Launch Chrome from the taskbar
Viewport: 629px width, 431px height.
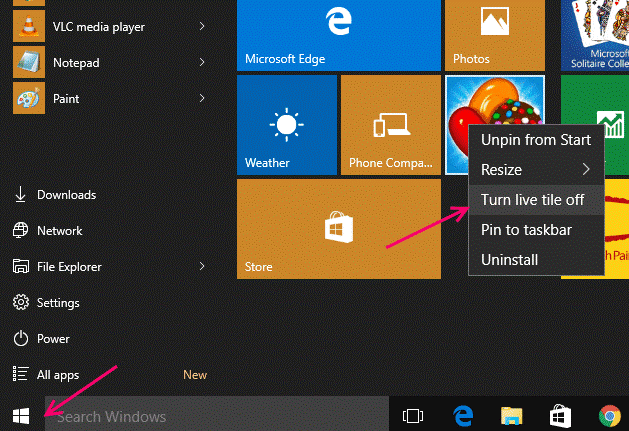610,416
